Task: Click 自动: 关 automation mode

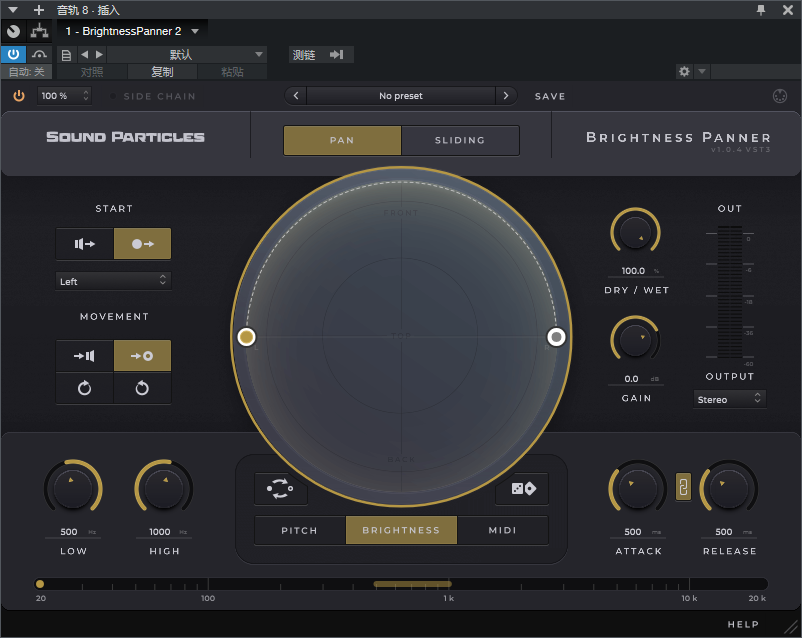Action: pos(27,72)
